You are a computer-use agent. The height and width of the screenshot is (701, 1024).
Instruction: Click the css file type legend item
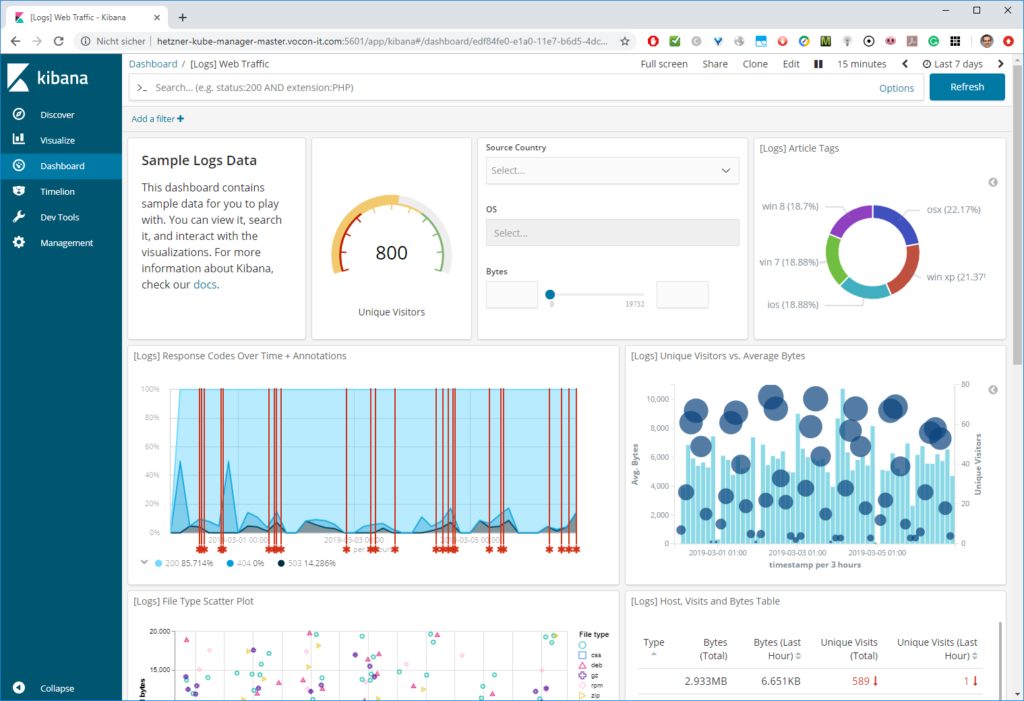click(x=590, y=655)
